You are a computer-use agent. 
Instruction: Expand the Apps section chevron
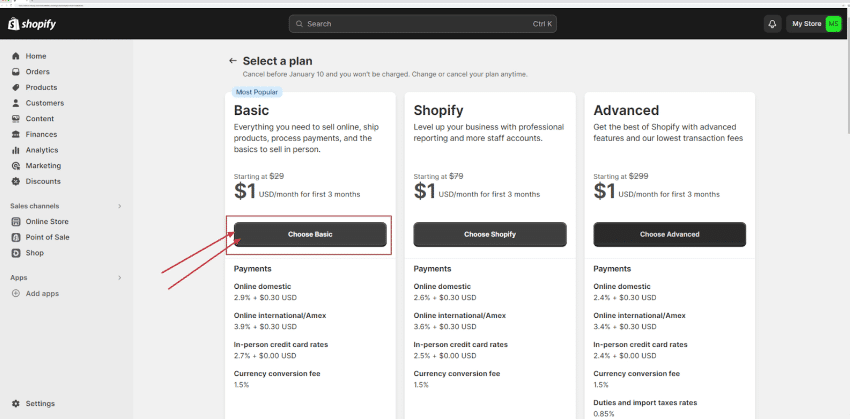coord(120,278)
